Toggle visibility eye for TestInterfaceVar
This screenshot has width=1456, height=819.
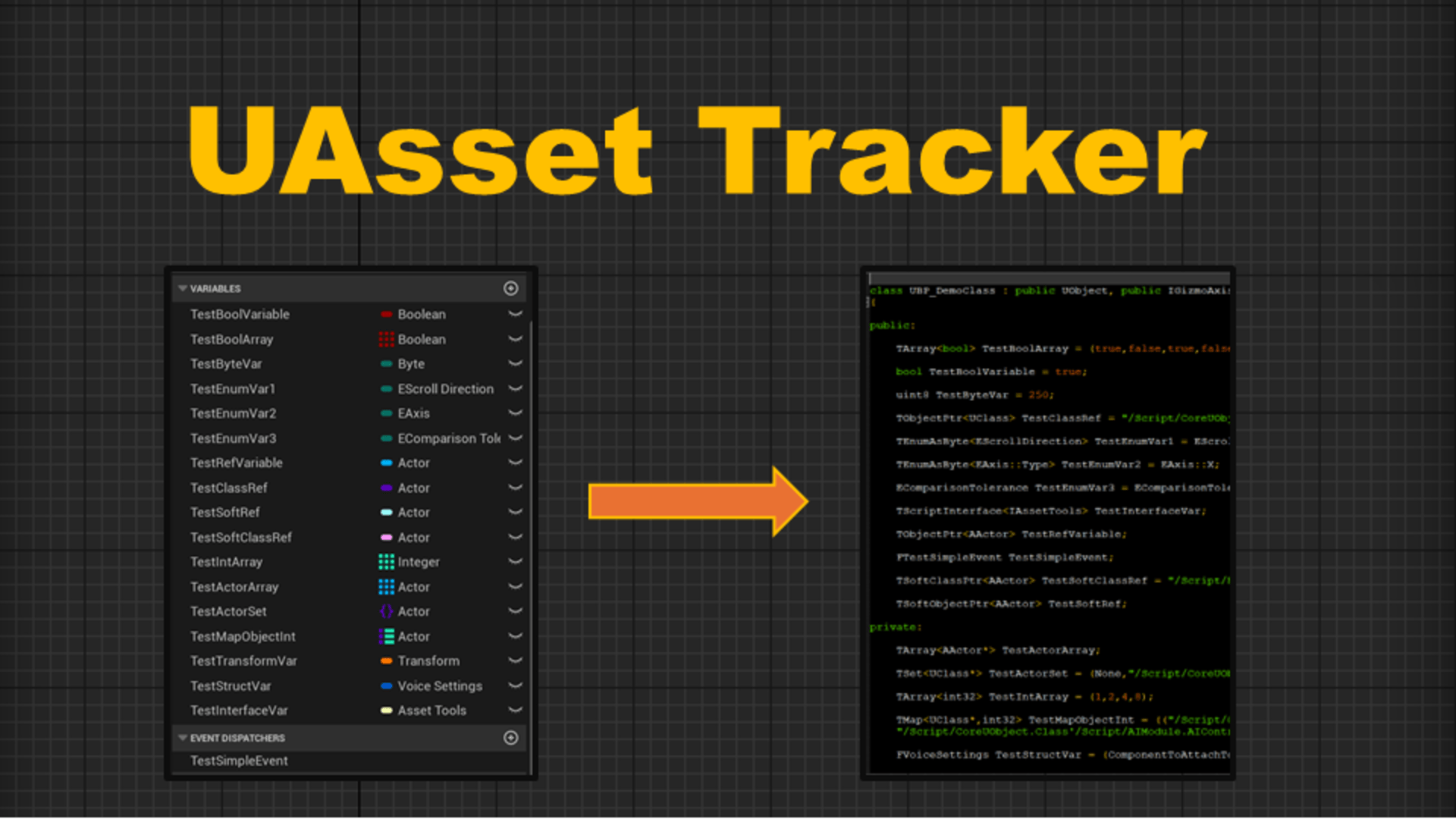pos(515,711)
